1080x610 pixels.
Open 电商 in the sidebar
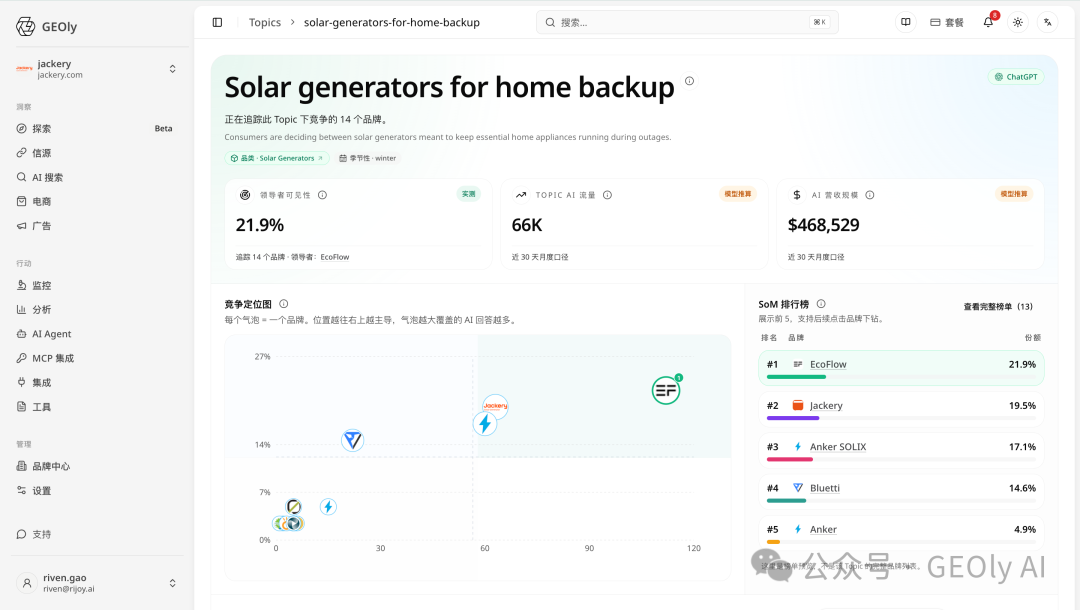click(x=95, y=202)
